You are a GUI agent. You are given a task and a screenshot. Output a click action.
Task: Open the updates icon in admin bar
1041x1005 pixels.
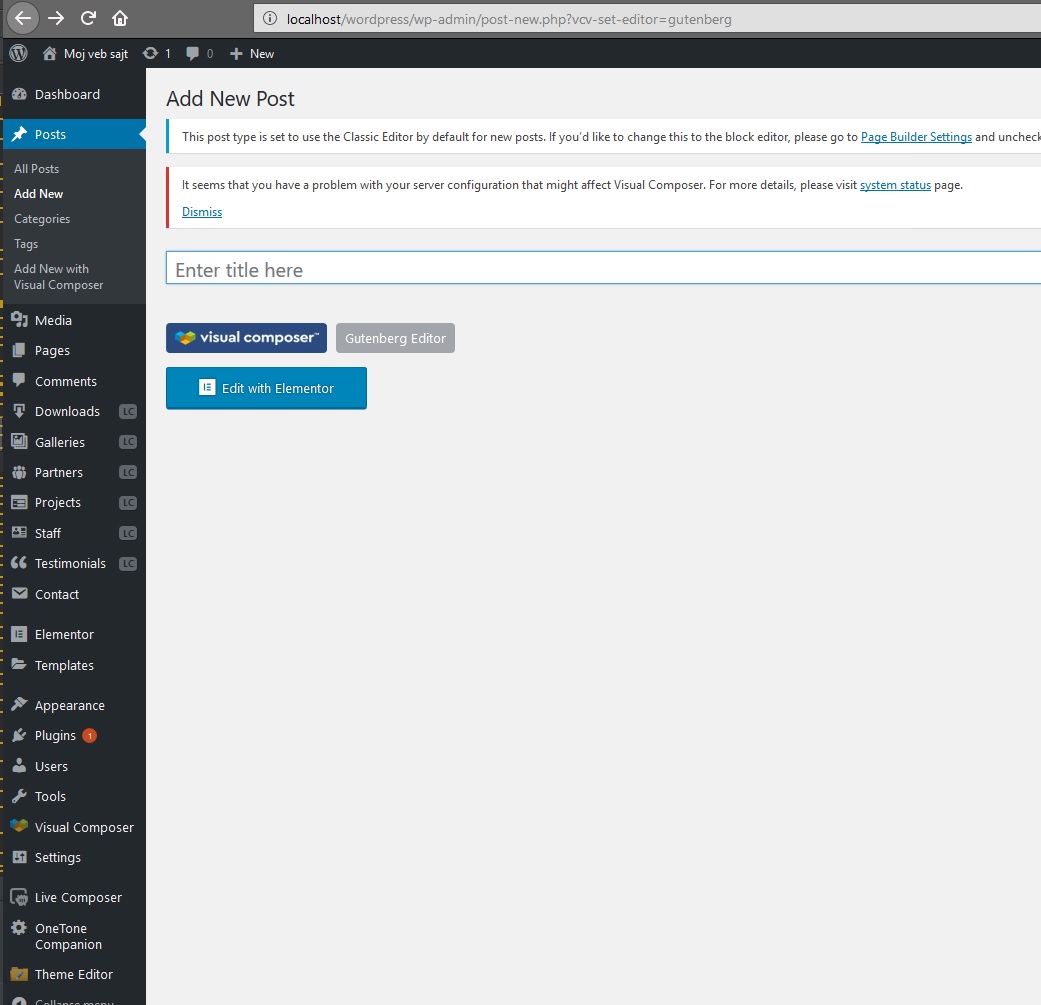point(151,54)
